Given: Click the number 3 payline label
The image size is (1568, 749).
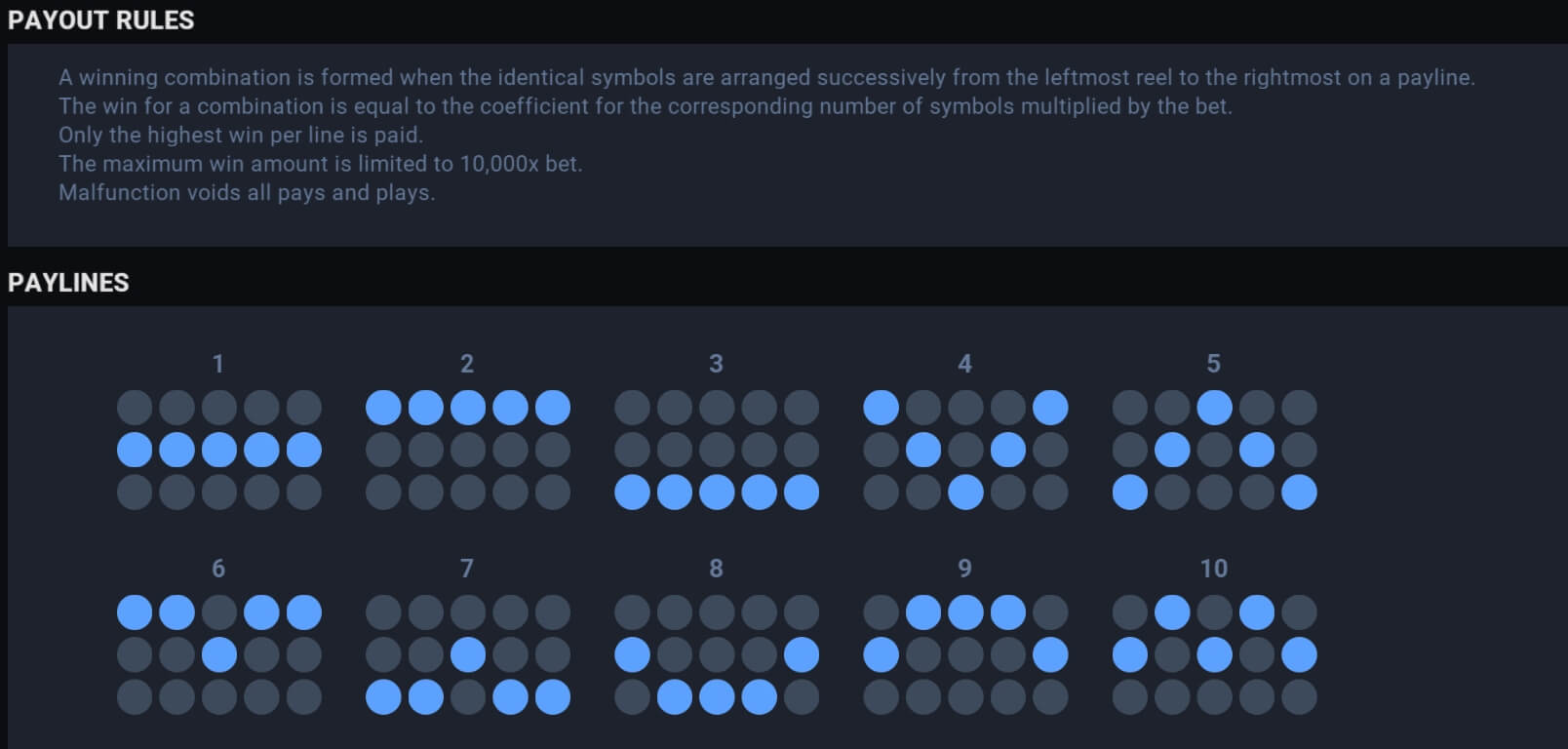Looking at the screenshot, I should coord(716,364).
